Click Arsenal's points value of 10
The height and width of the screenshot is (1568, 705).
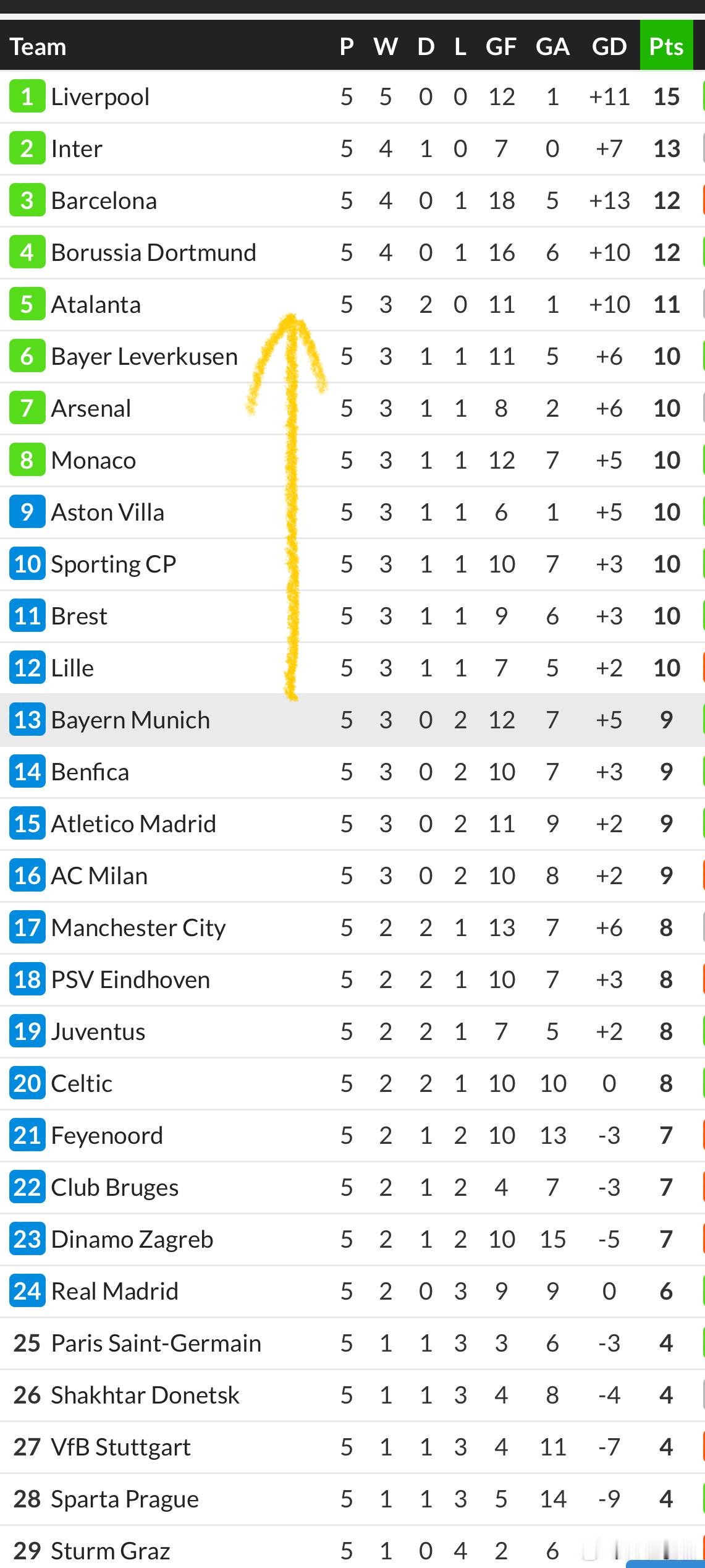(x=667, y=409)
